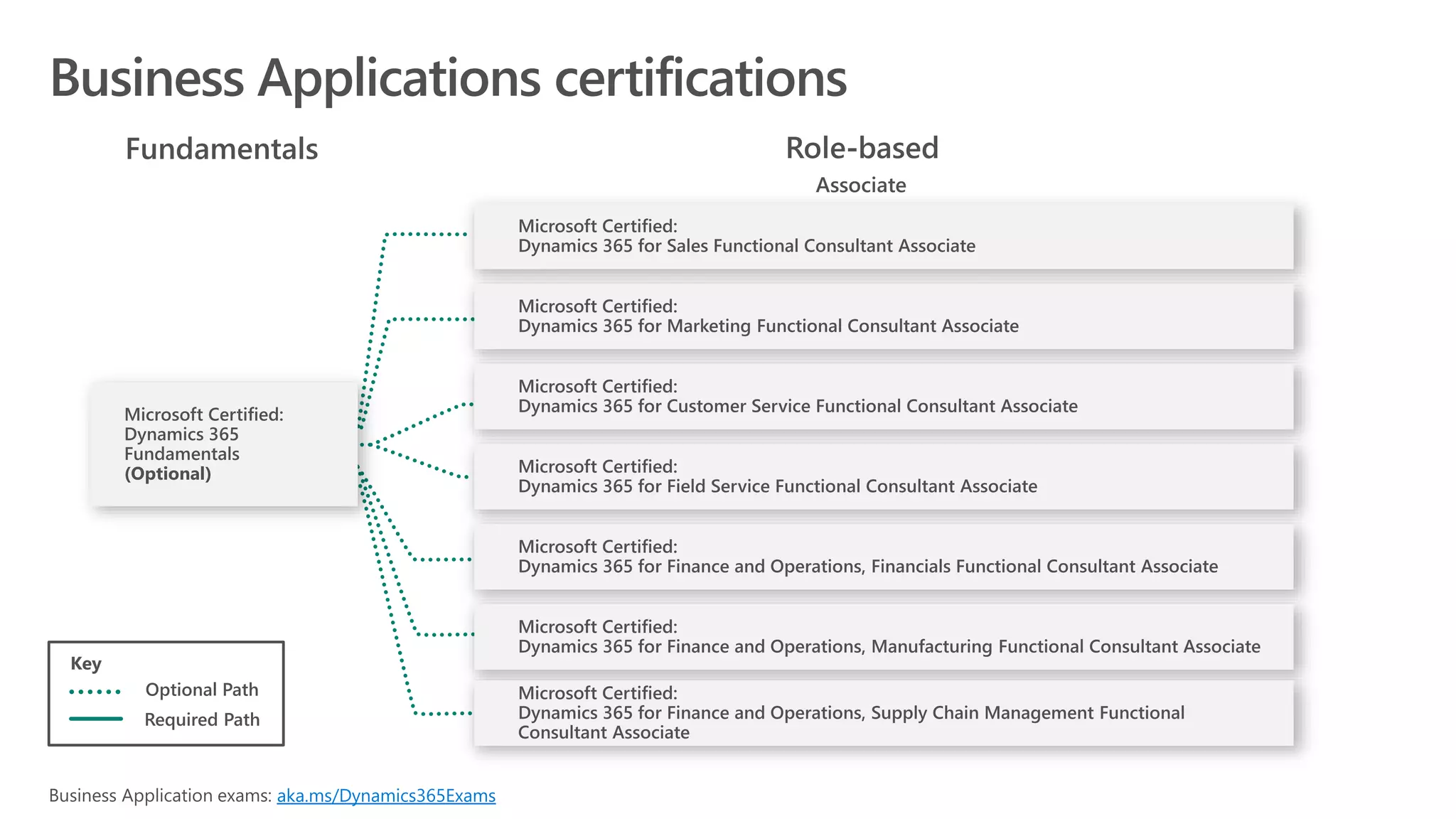
Task: Select the Field Service Functional Consultant card
Action: pyautogui.click(x=884, y=477)
